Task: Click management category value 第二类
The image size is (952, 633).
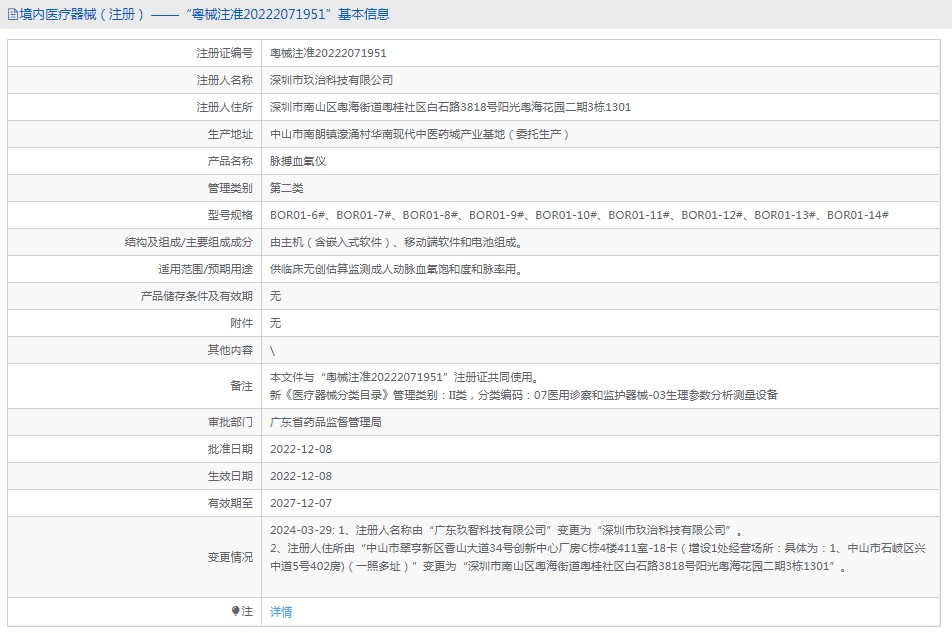Action: (287, 188)
